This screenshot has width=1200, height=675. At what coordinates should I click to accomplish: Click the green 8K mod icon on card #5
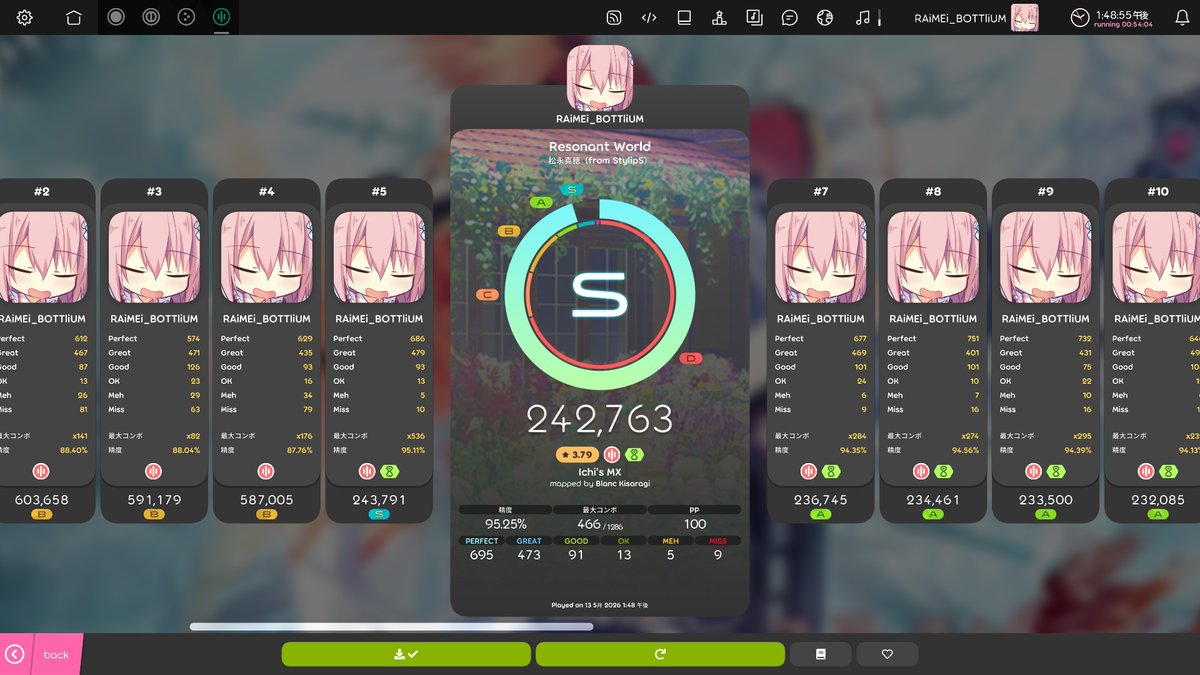pos(390,471)
